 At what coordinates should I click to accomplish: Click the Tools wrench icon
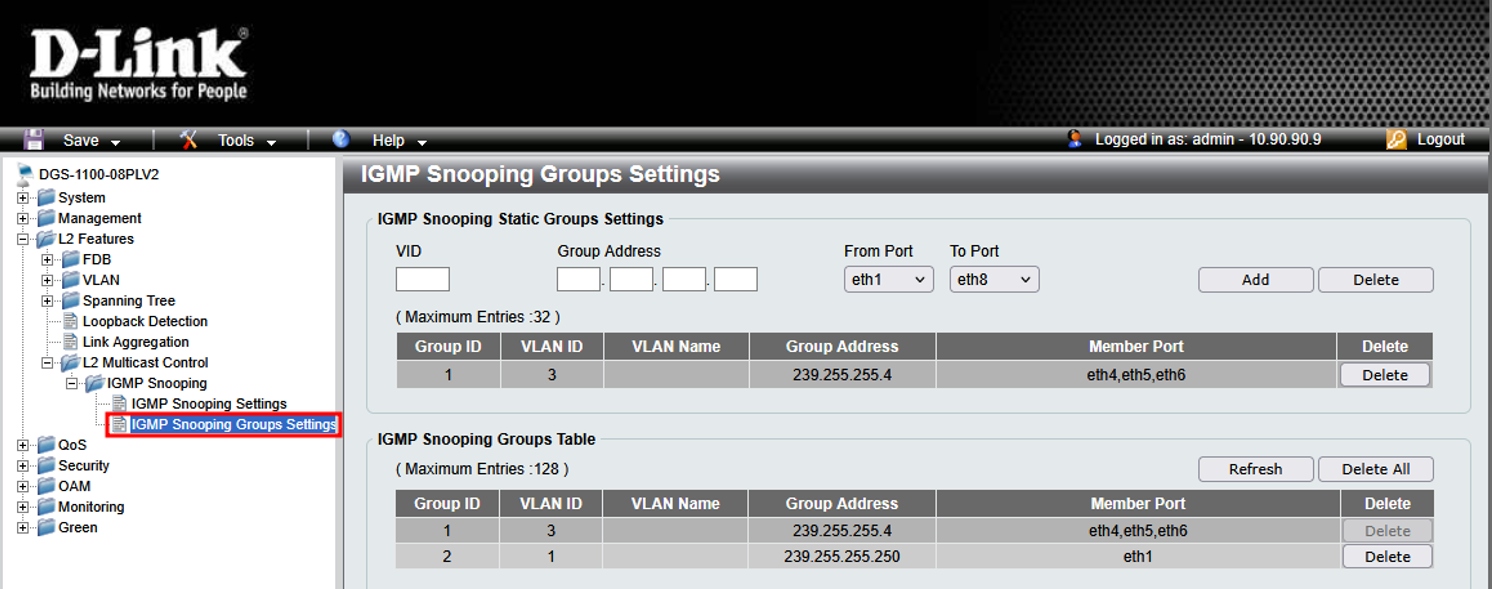tap(189, 140)
